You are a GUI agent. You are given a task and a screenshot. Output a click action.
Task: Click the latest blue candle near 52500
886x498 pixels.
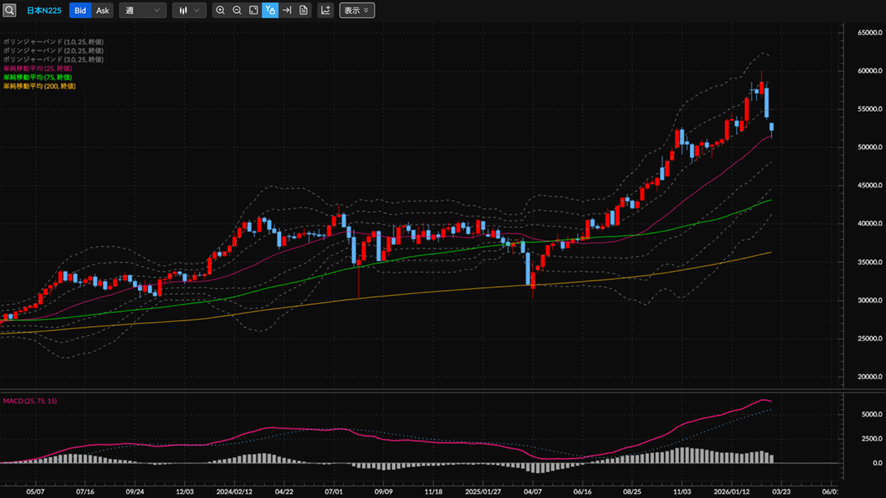[x=771, y=128]
